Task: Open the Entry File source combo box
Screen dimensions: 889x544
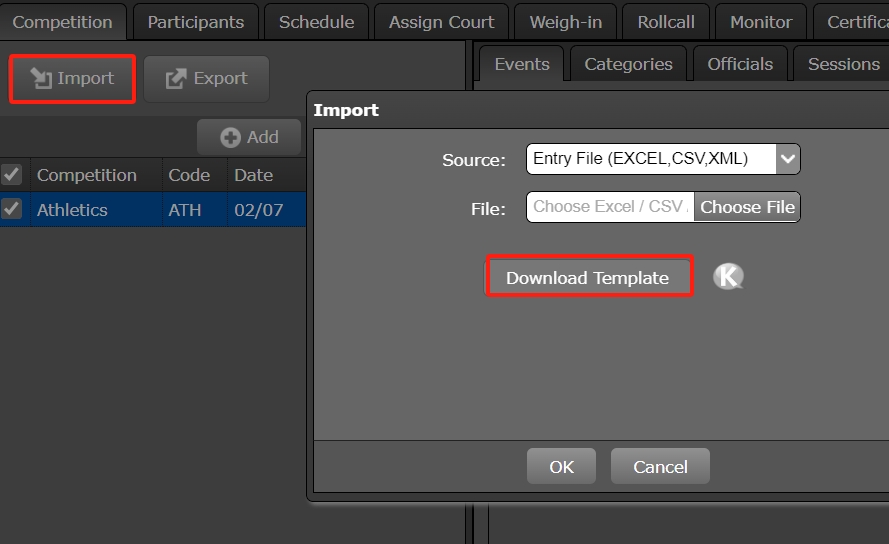Action: 651,159
